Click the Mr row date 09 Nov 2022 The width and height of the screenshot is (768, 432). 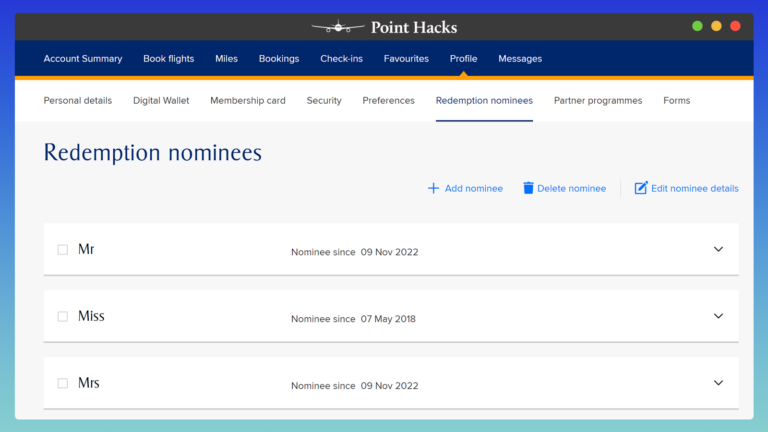coord(389,252)
